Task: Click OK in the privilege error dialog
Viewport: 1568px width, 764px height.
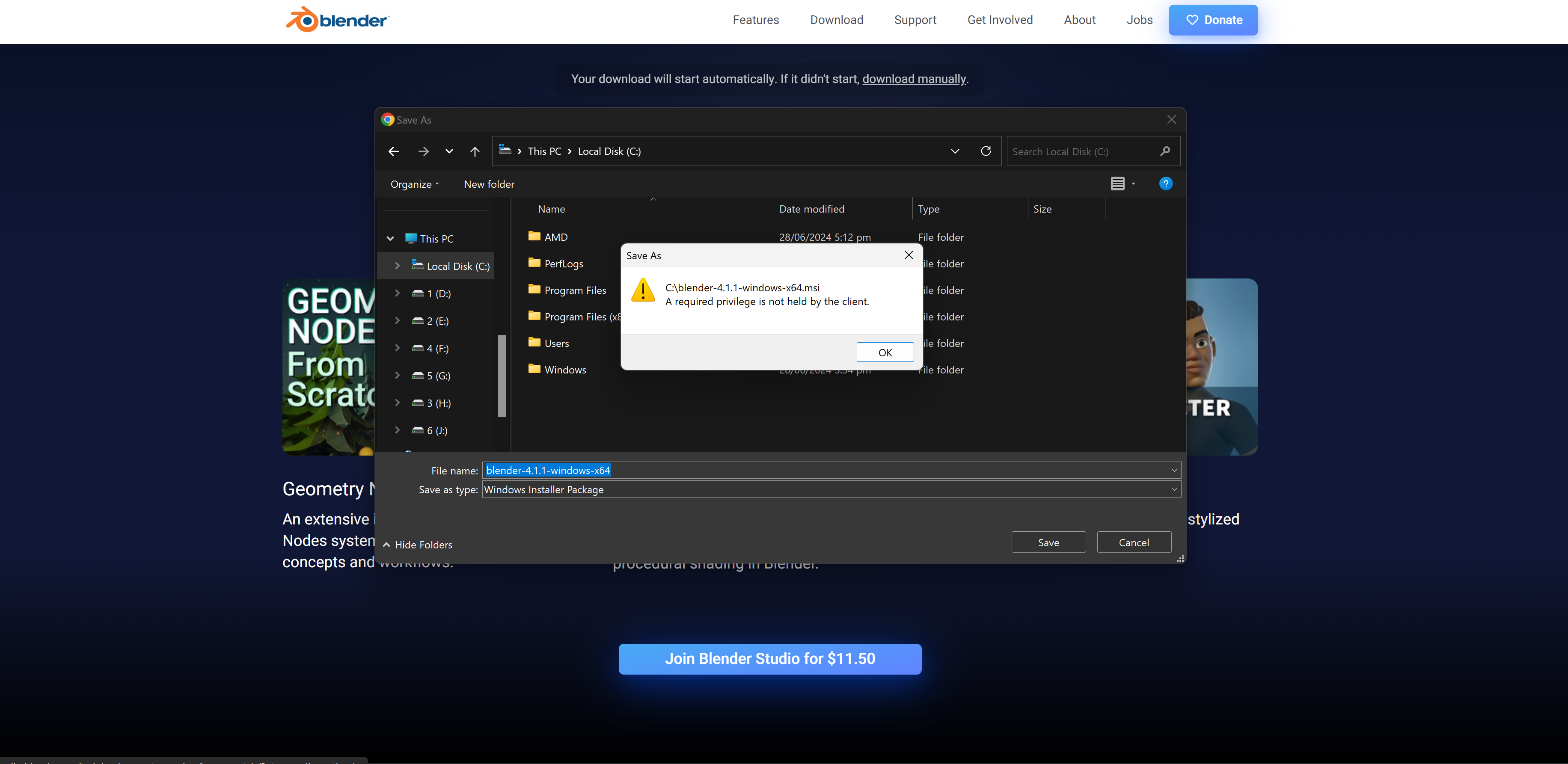Action: 885,352
